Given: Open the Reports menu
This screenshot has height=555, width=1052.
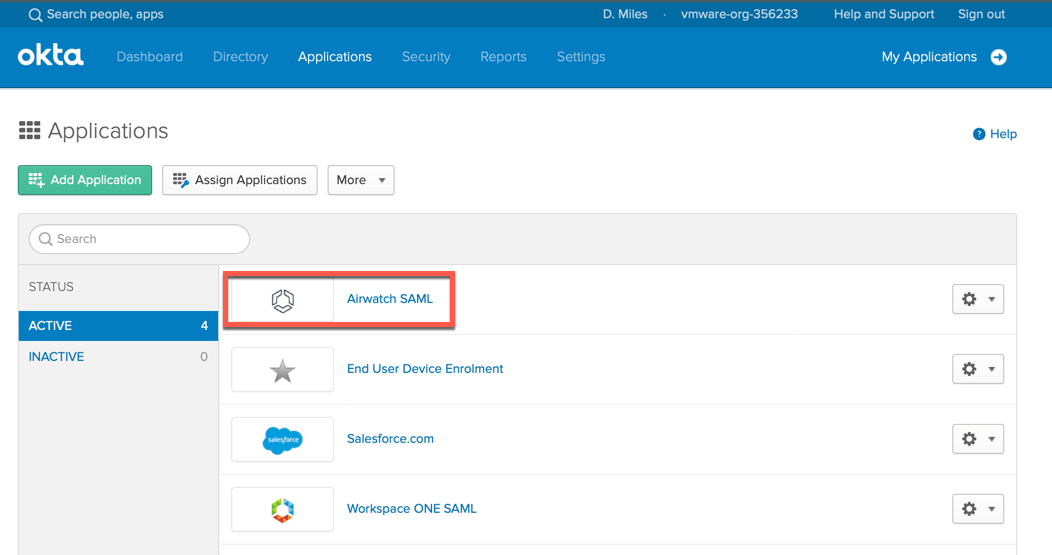Looking at the screenshot, I should (503, 57).
